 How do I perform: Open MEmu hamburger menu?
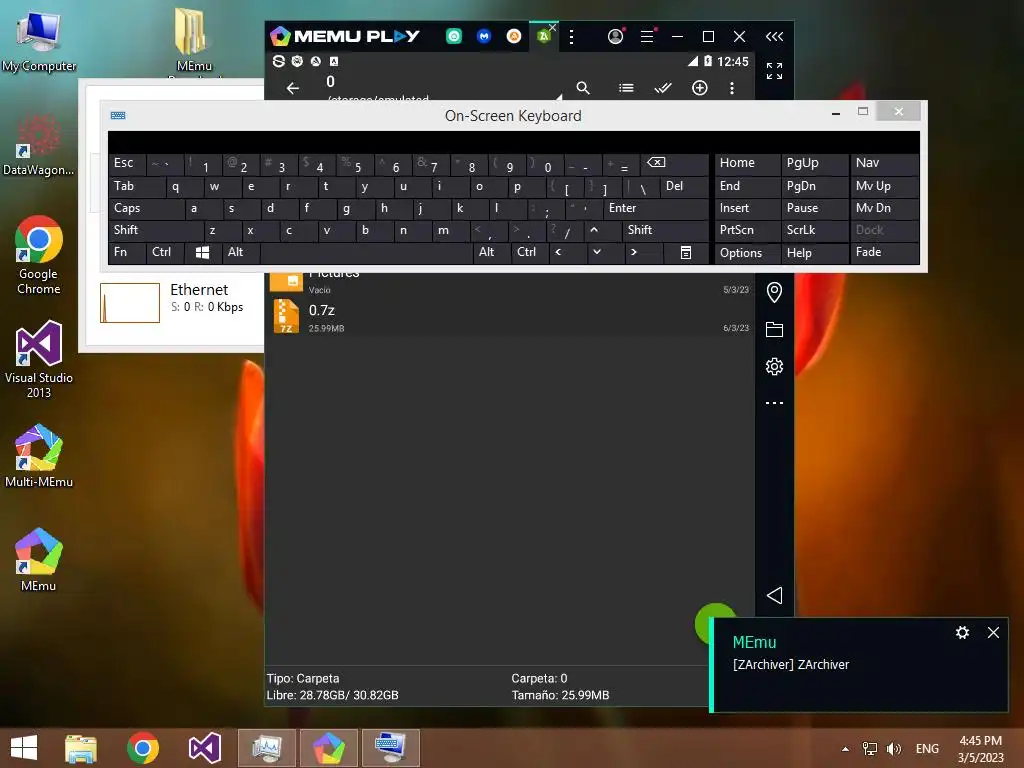coord(647,36)
